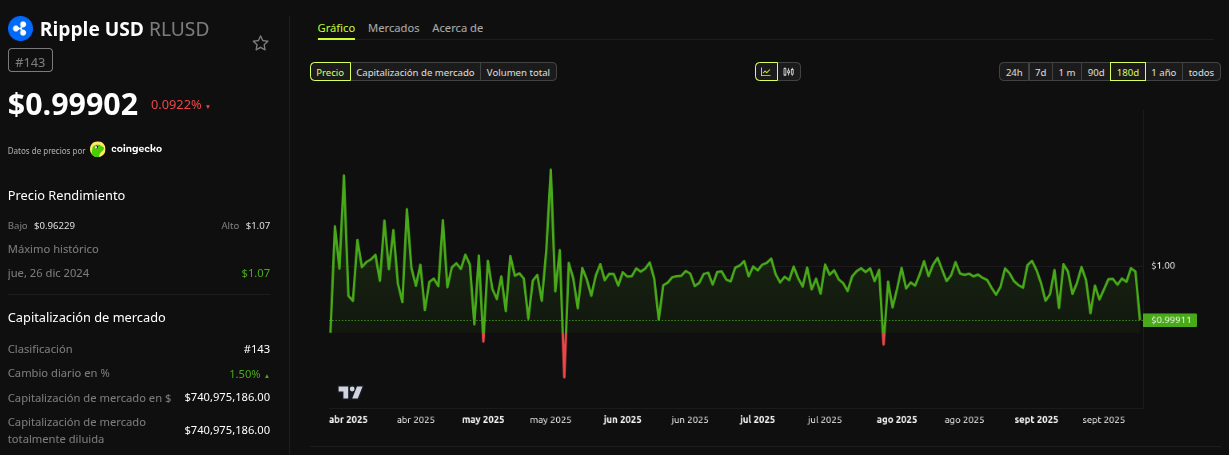Add RLUSD to favorites with star icon

click(x=261, y=43)
